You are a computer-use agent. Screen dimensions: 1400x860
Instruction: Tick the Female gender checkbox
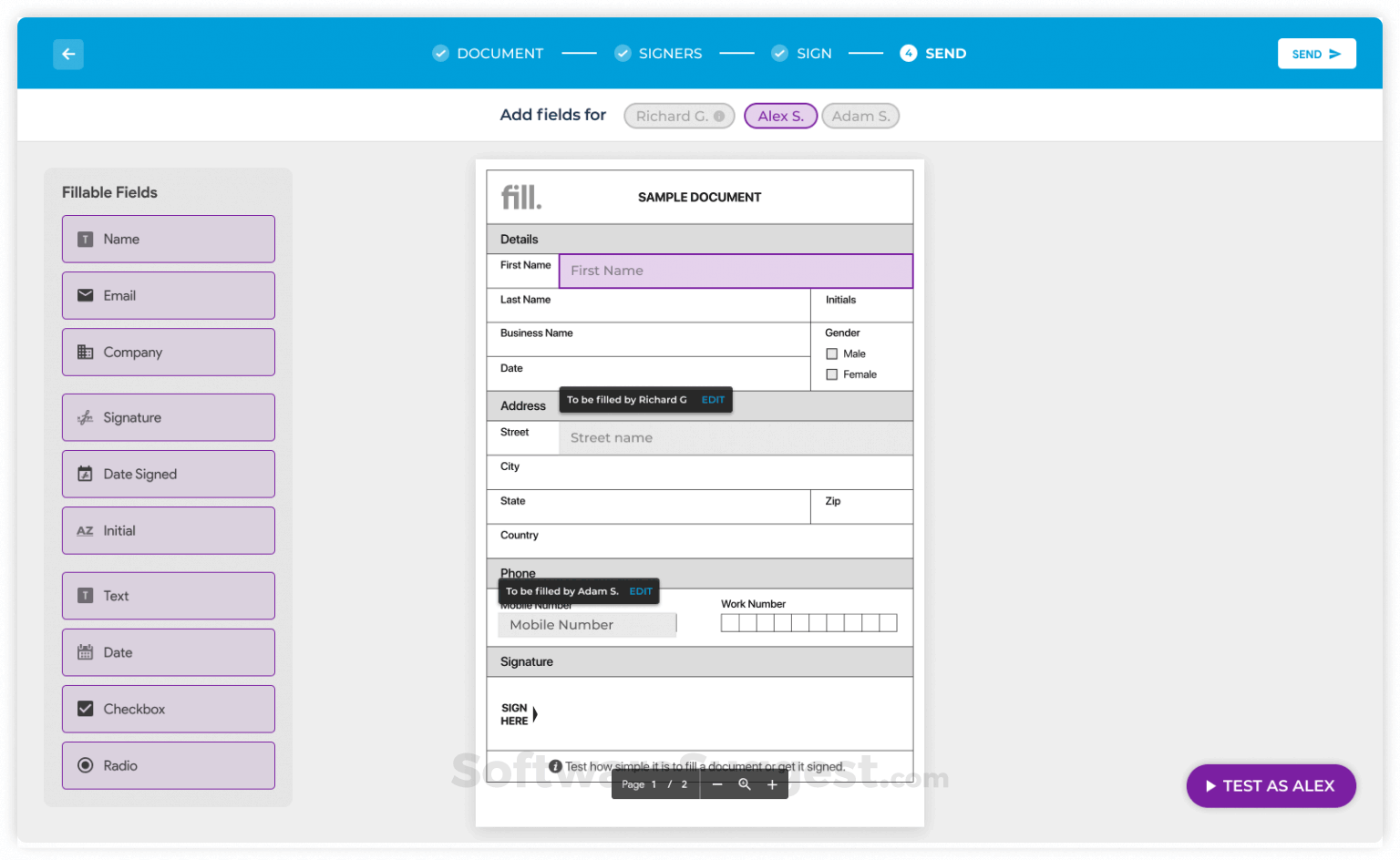[x=831, y=374]
